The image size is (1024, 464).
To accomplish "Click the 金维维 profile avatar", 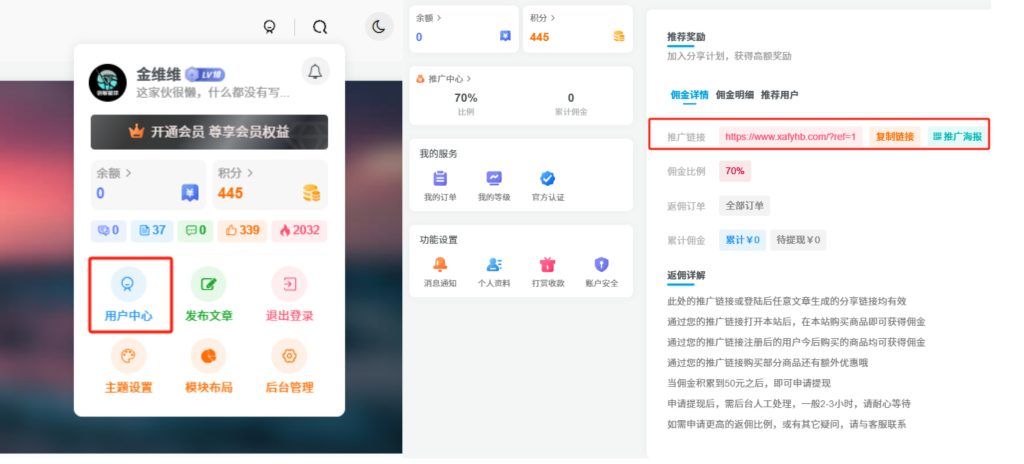I will (107, 83).
